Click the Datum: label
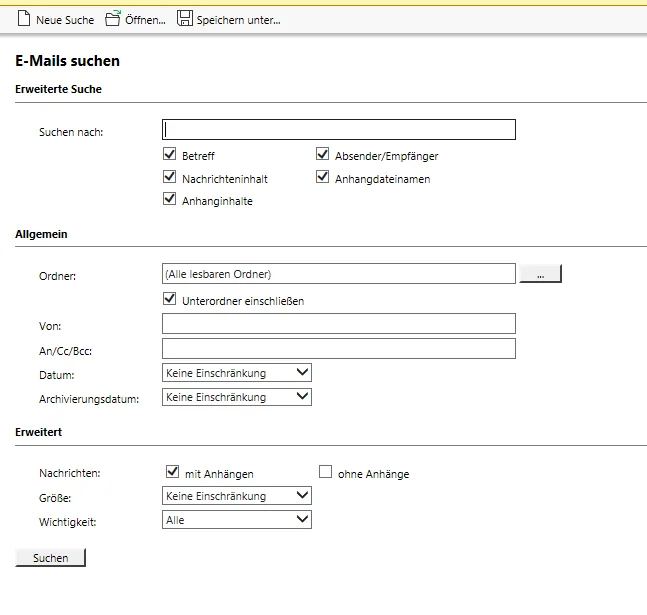The image size is (647, 615). click(x=57, y=375)
